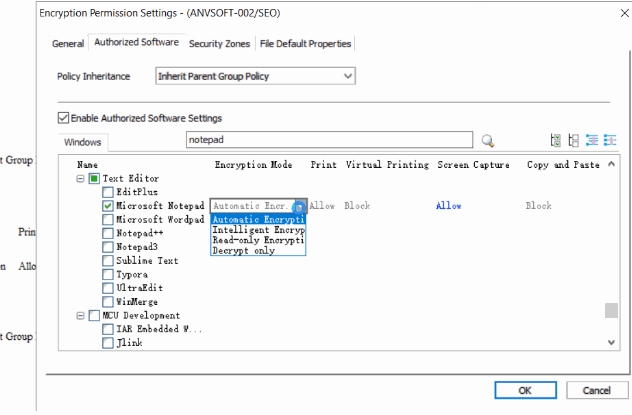Viewport: 632px width, 415px height.
Task: Check the Typora checkbox
Action: point(108,274)
